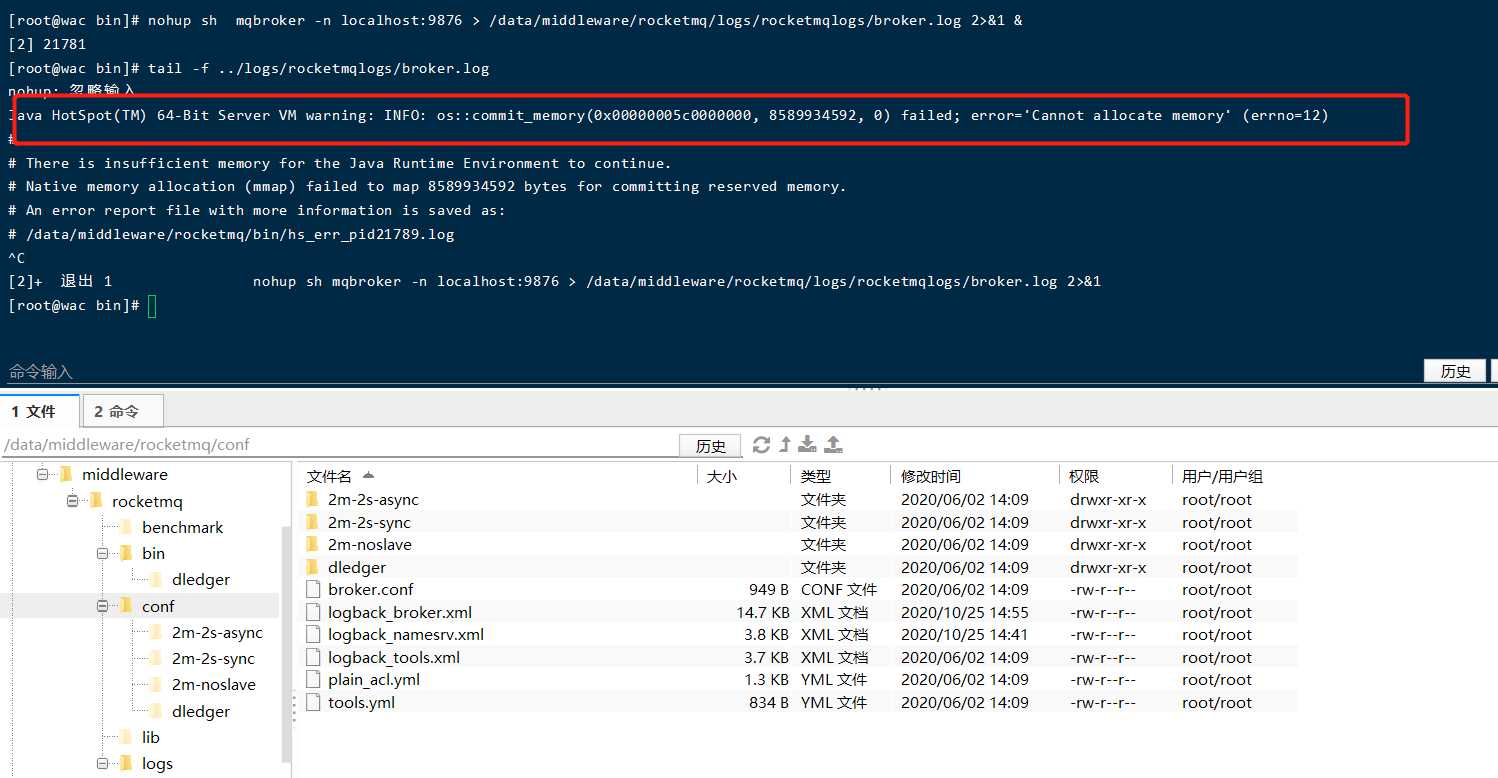
Task: Collapse the middleware tree node
Action: point(43,474)
